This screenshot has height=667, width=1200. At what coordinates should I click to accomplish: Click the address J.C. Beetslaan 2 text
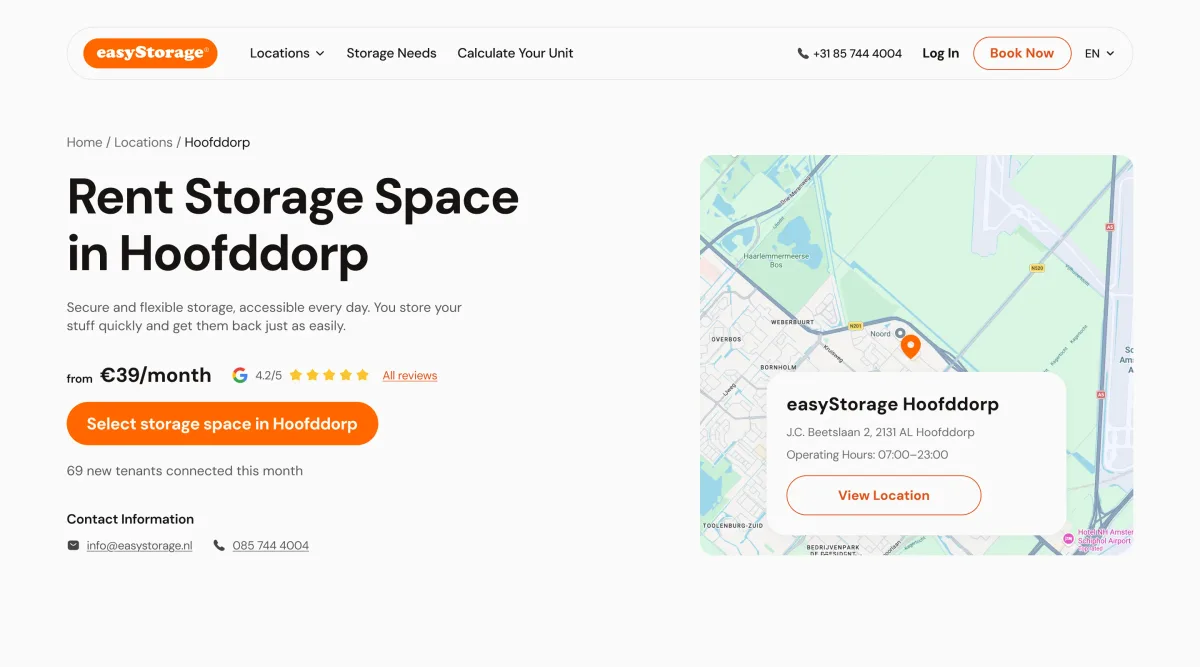(881, 432)
